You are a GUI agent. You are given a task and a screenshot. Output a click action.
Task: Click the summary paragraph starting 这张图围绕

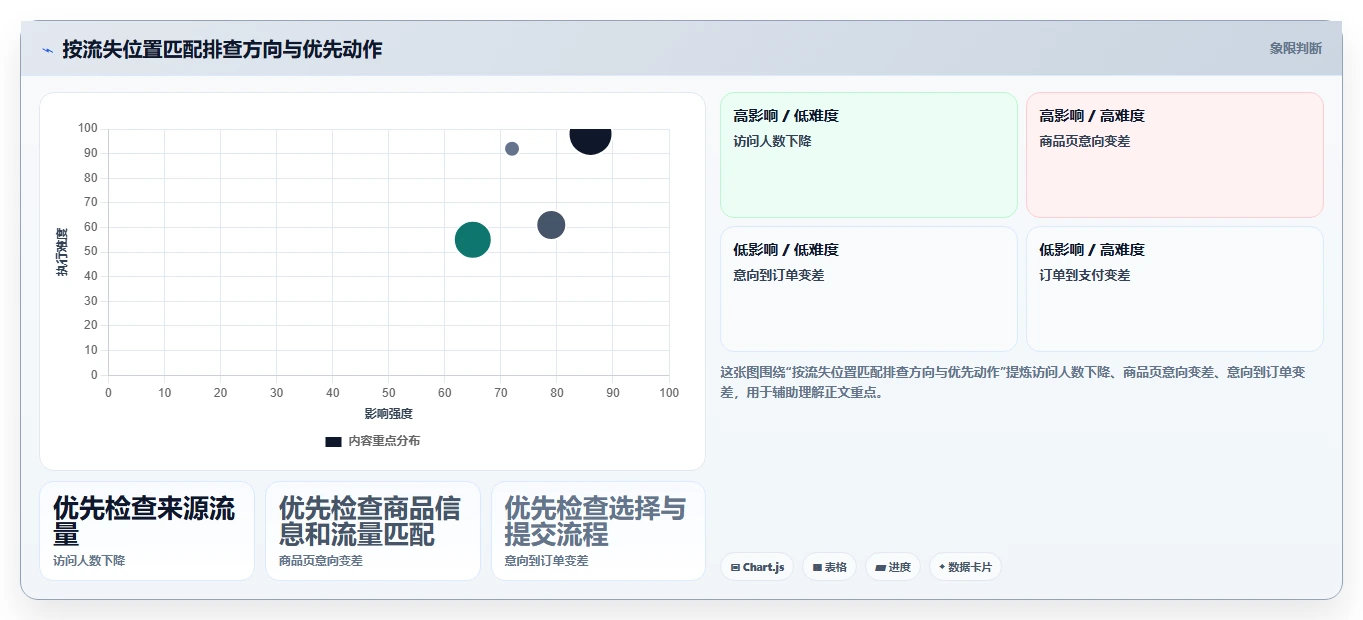pyautogui.click(x=1013, y=382)
